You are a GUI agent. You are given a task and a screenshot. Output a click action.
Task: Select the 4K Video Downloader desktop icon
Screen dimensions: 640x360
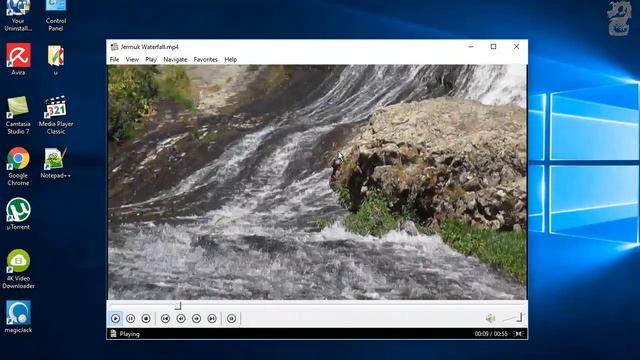18,269
